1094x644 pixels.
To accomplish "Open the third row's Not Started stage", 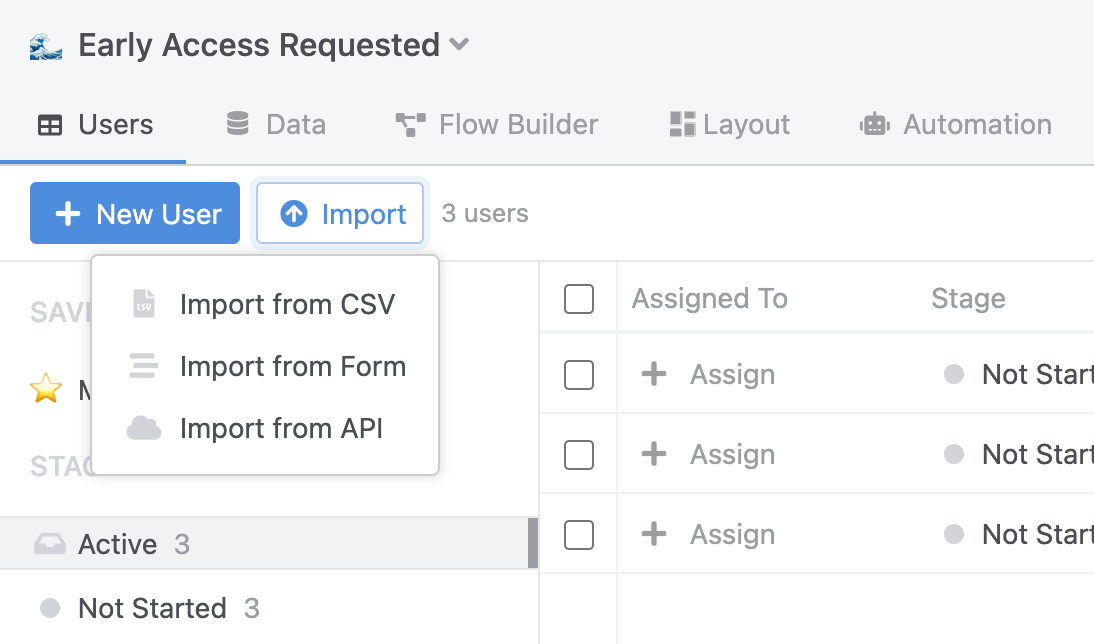I will coord(1019,535).
